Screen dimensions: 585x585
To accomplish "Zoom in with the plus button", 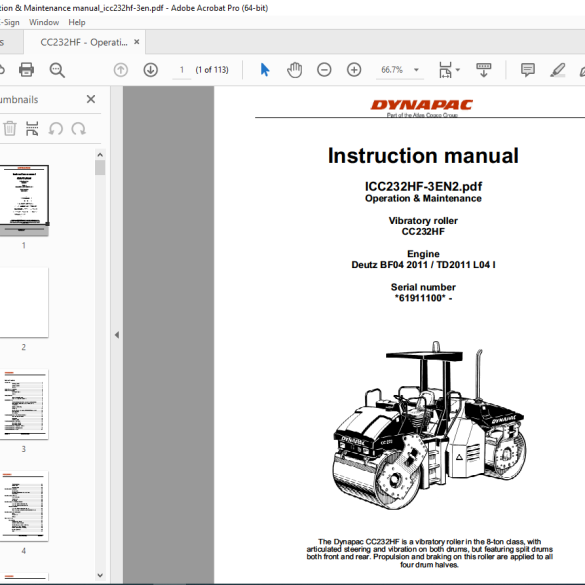I will (x=354, y=70).
